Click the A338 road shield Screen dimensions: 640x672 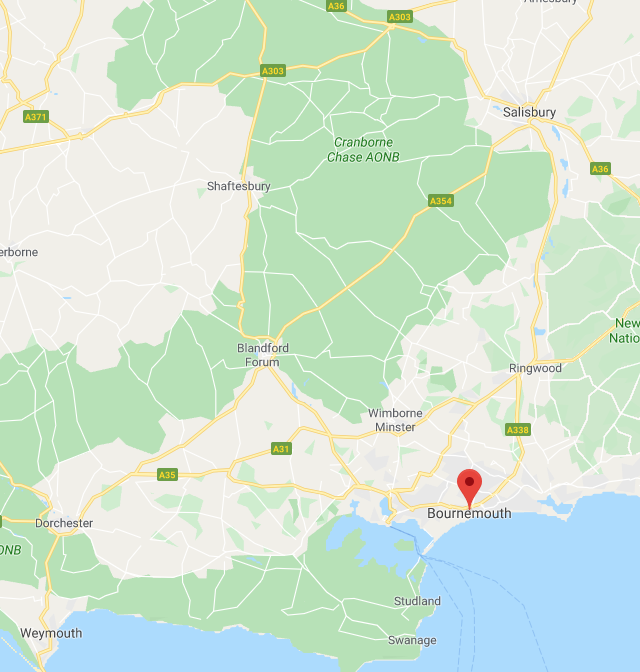tap(518, 429)
